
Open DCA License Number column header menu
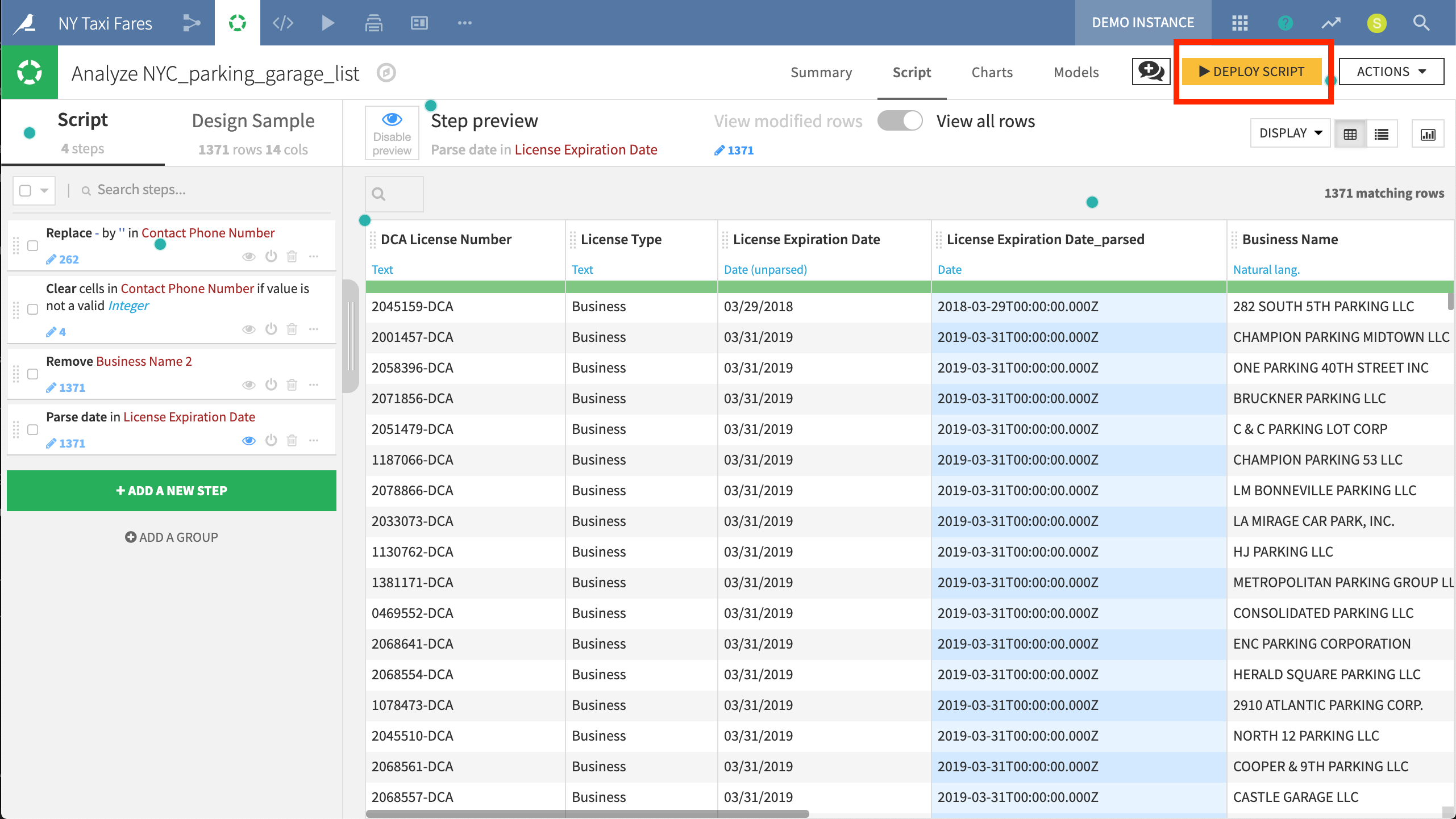pyautogui.click(x=446, y=240)
